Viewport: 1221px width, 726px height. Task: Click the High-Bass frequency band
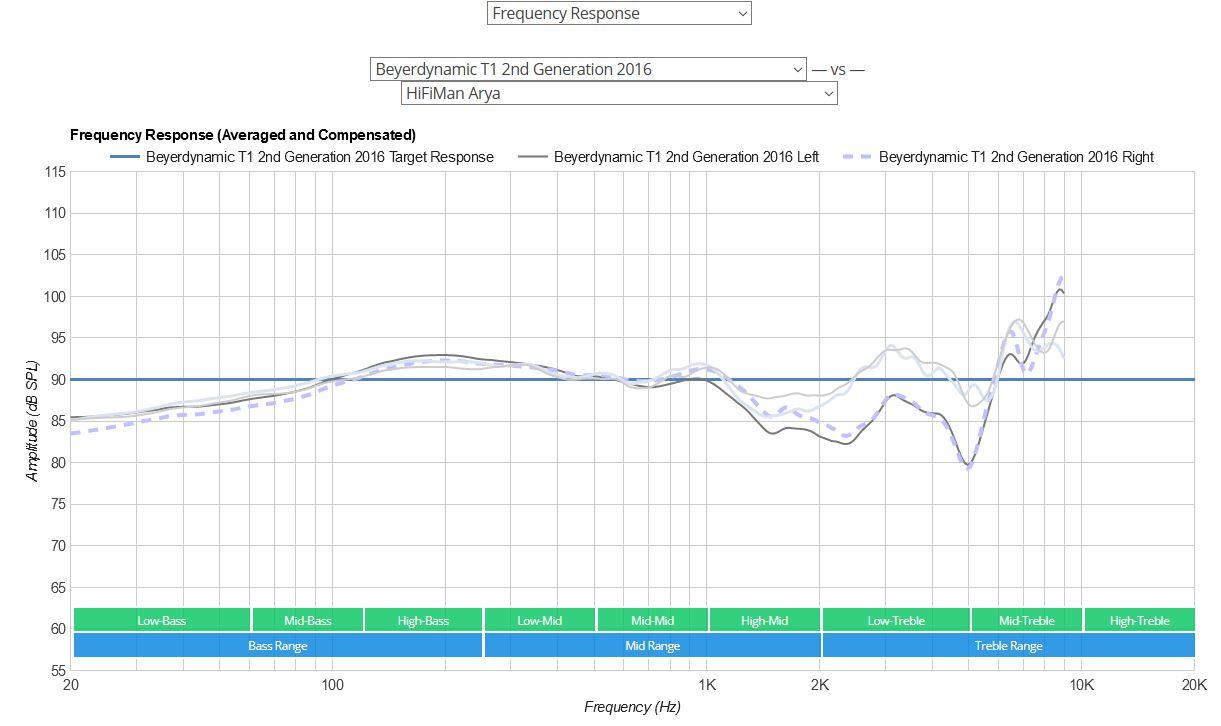pos(423,620)
